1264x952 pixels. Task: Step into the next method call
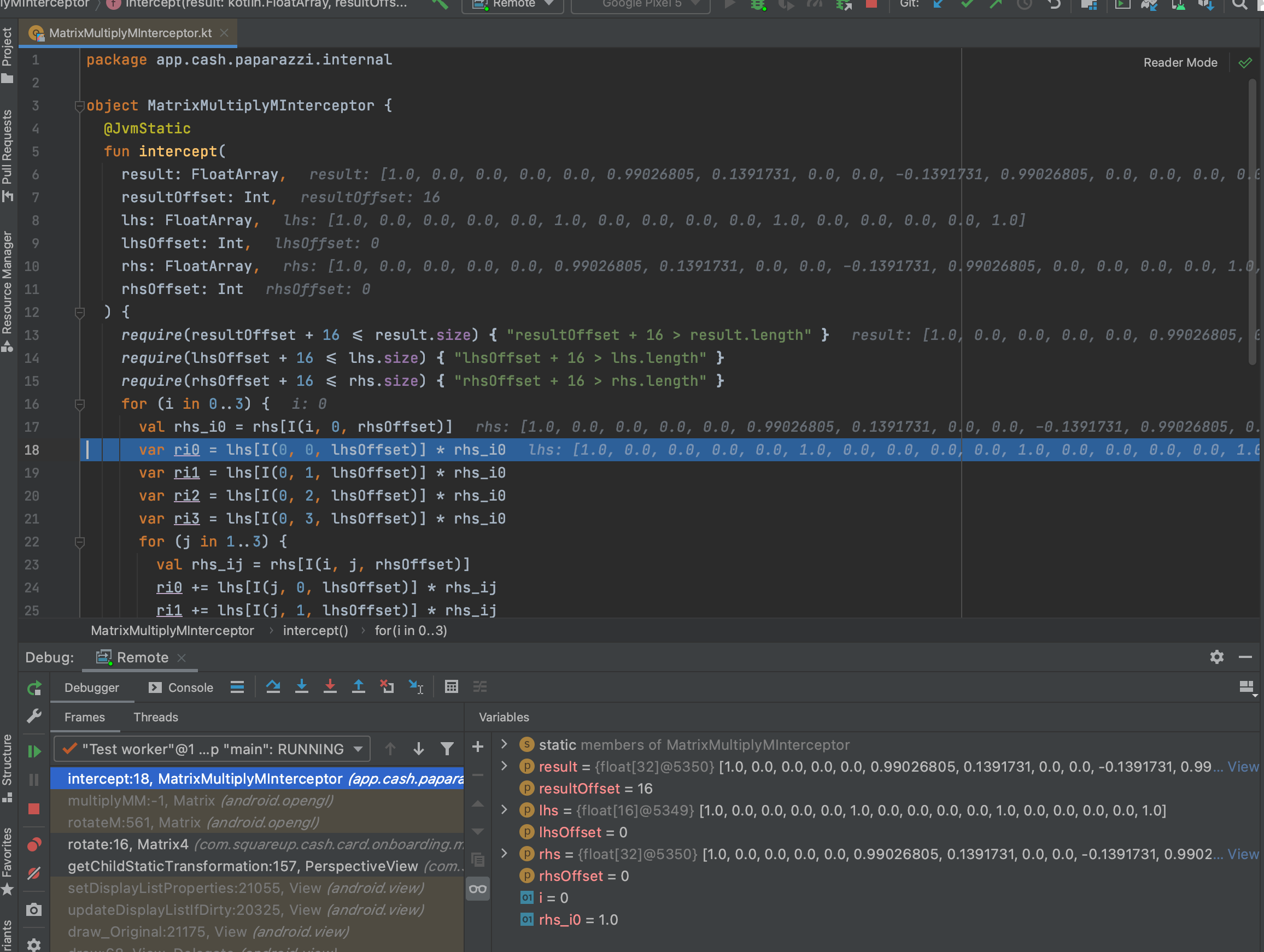tap(302, 686)
